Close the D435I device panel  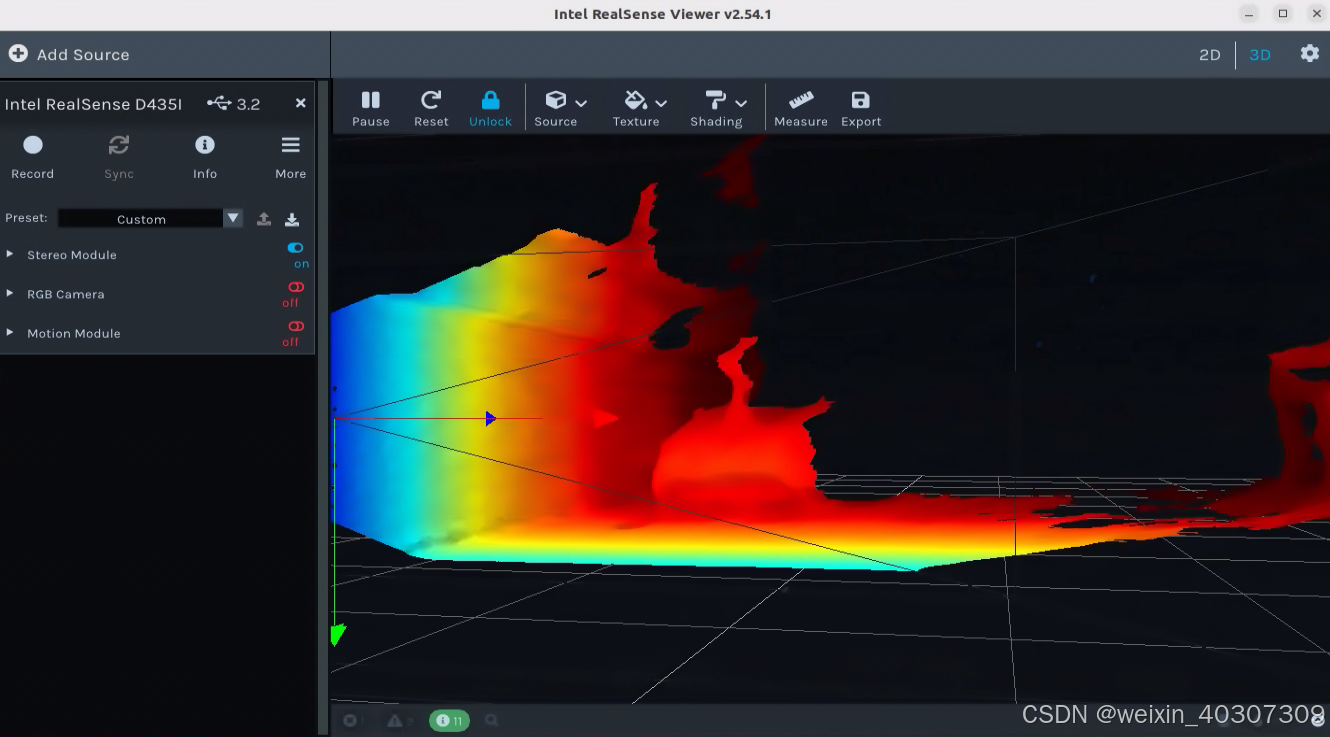coord(300,103)
